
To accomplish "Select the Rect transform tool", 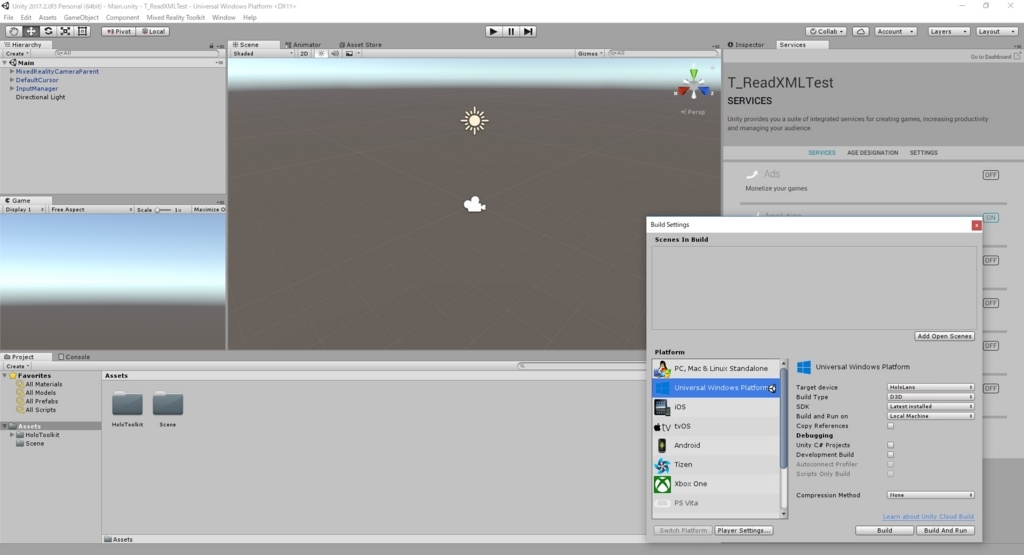I will [82, 31].
